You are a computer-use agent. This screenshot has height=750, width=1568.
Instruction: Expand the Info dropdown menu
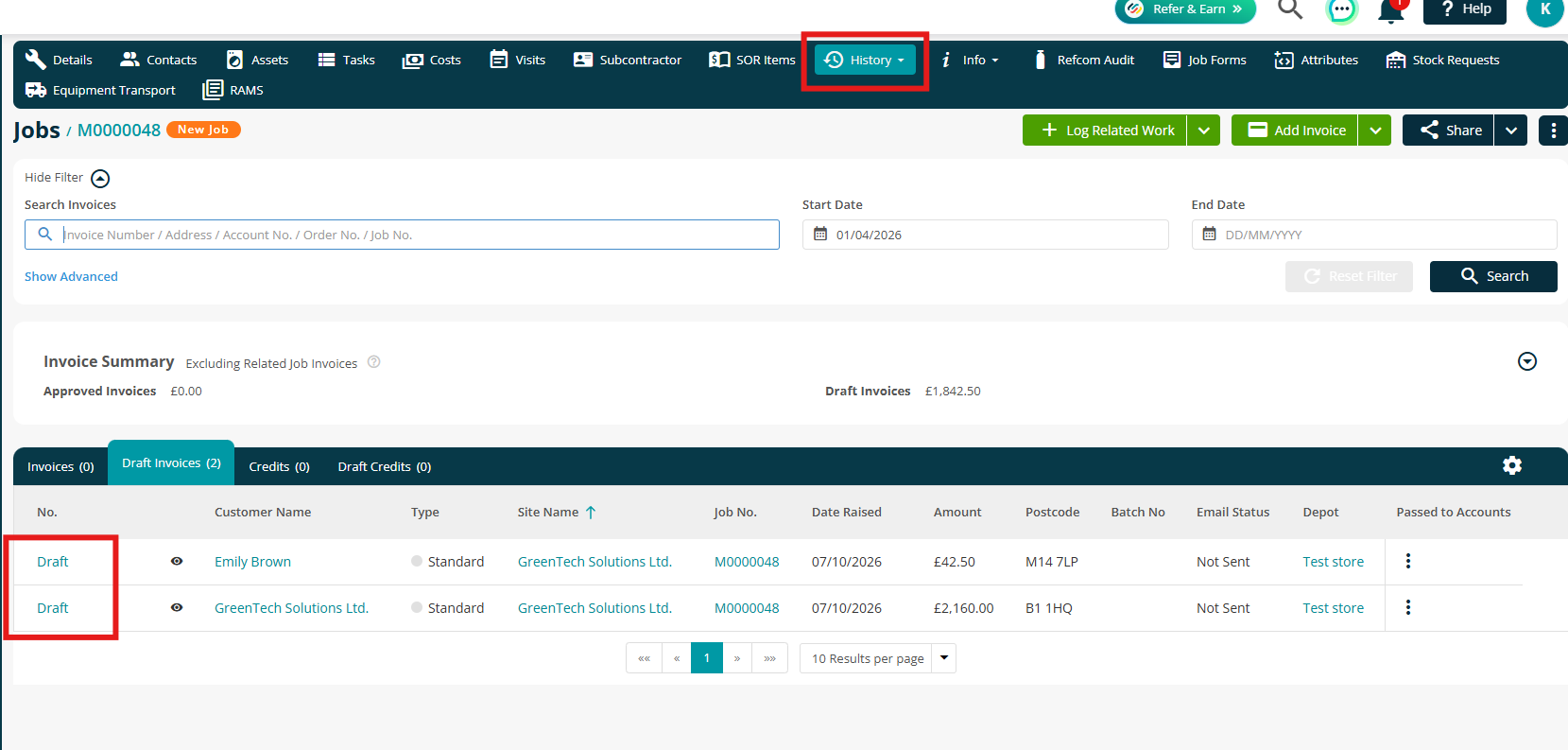click(971, 60)
